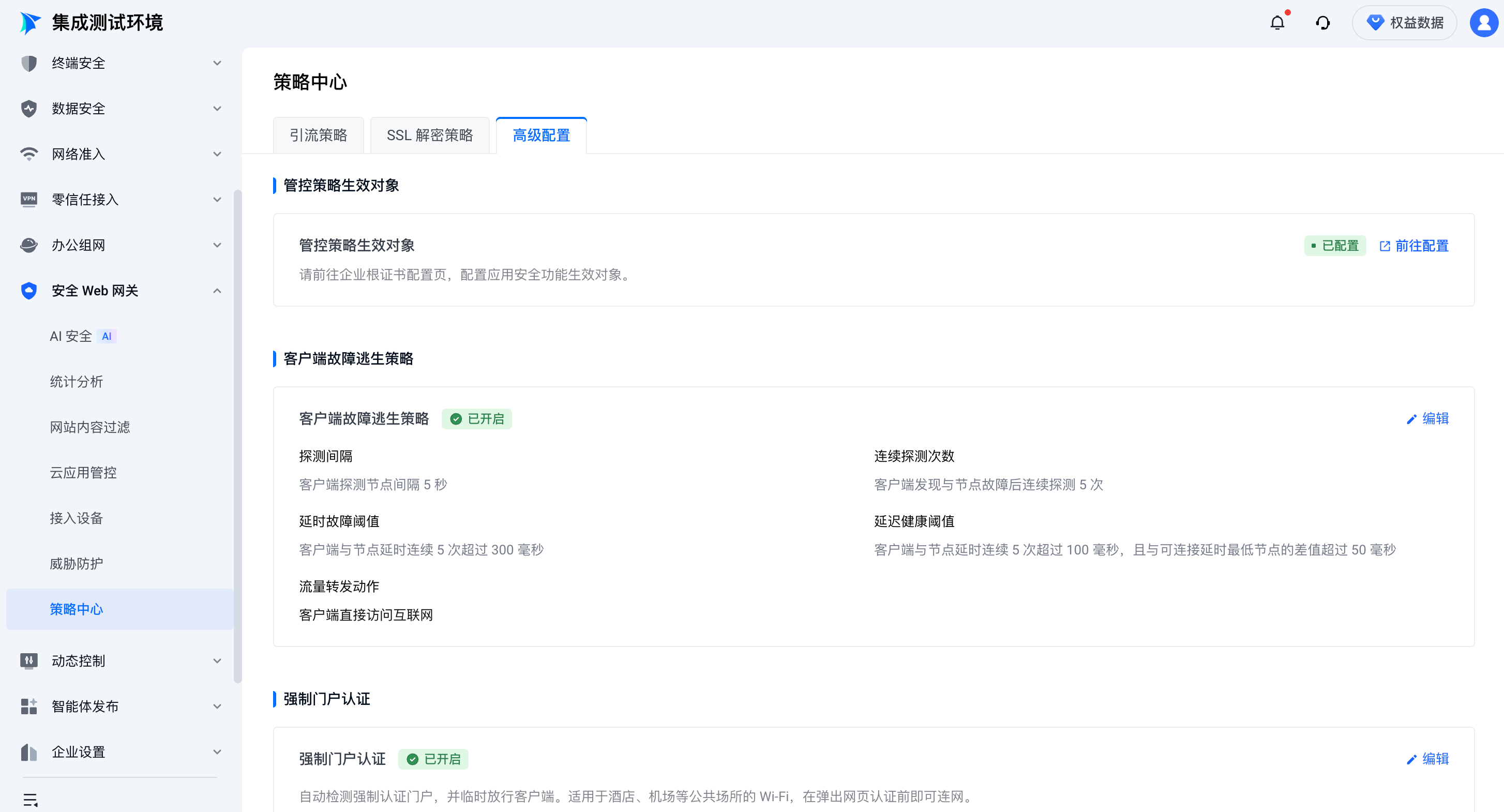The image size is (1504, 812).
Task: Open customer support headset icon
Action: 1322,23
